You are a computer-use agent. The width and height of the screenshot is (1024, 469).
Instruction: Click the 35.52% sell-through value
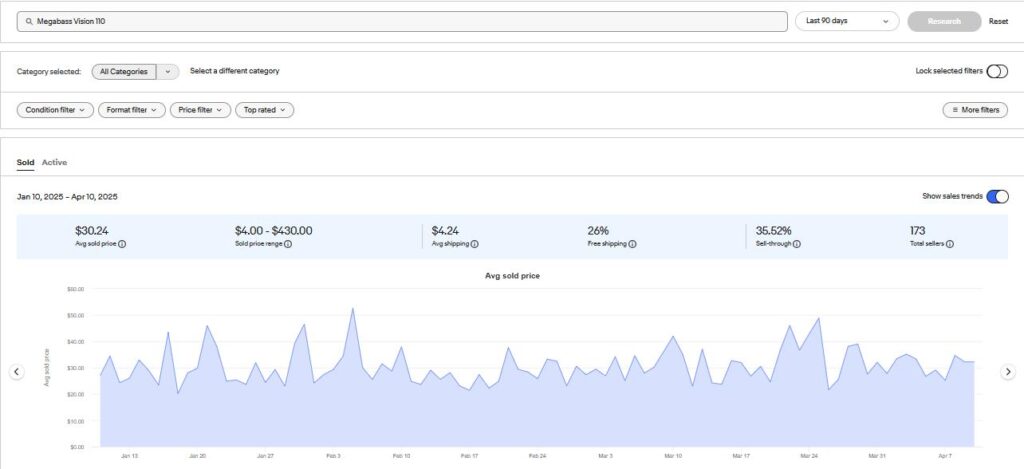point(774,231)
